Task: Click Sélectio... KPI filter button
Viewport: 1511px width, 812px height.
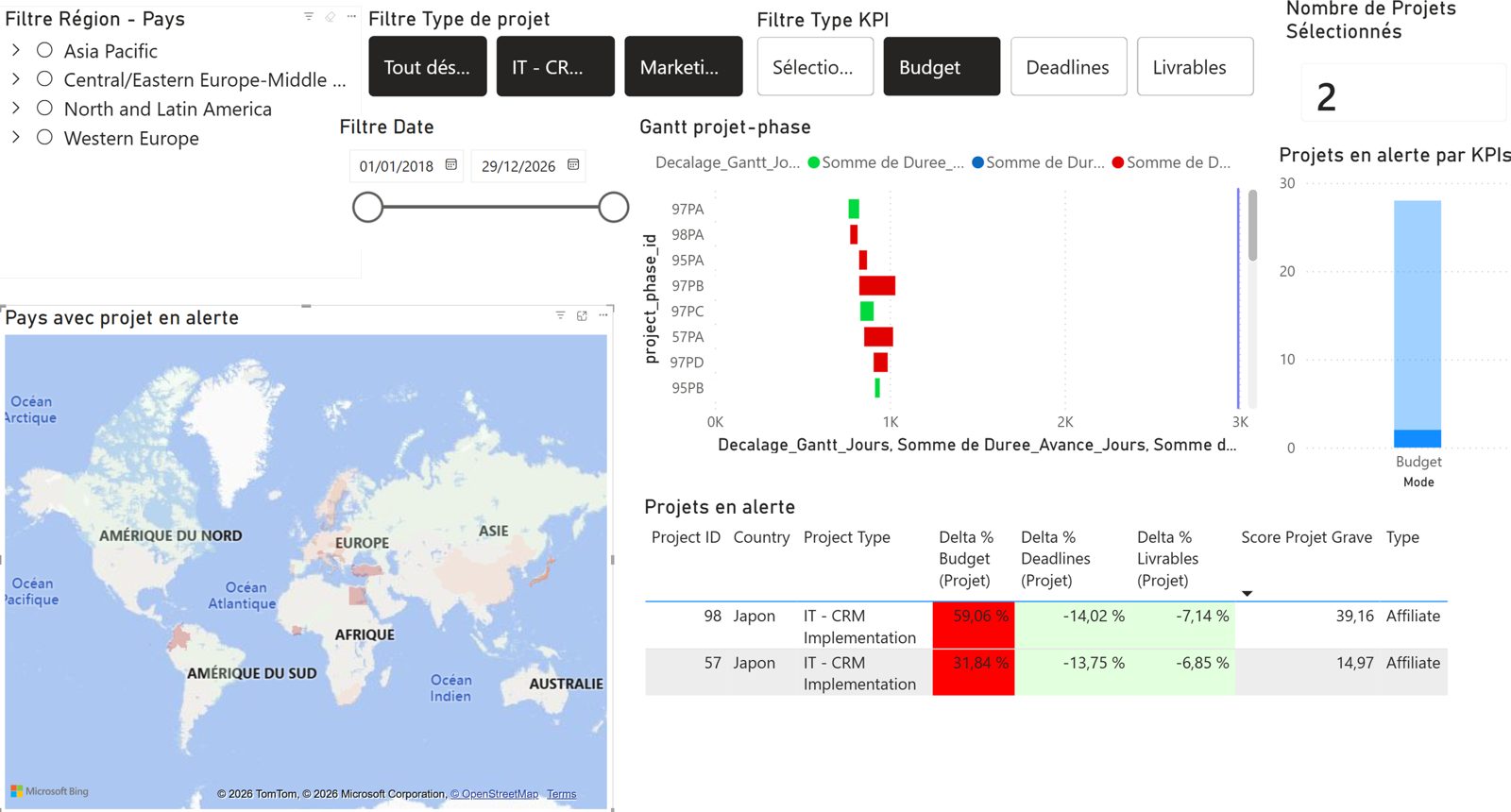Action: coord(815,67)
